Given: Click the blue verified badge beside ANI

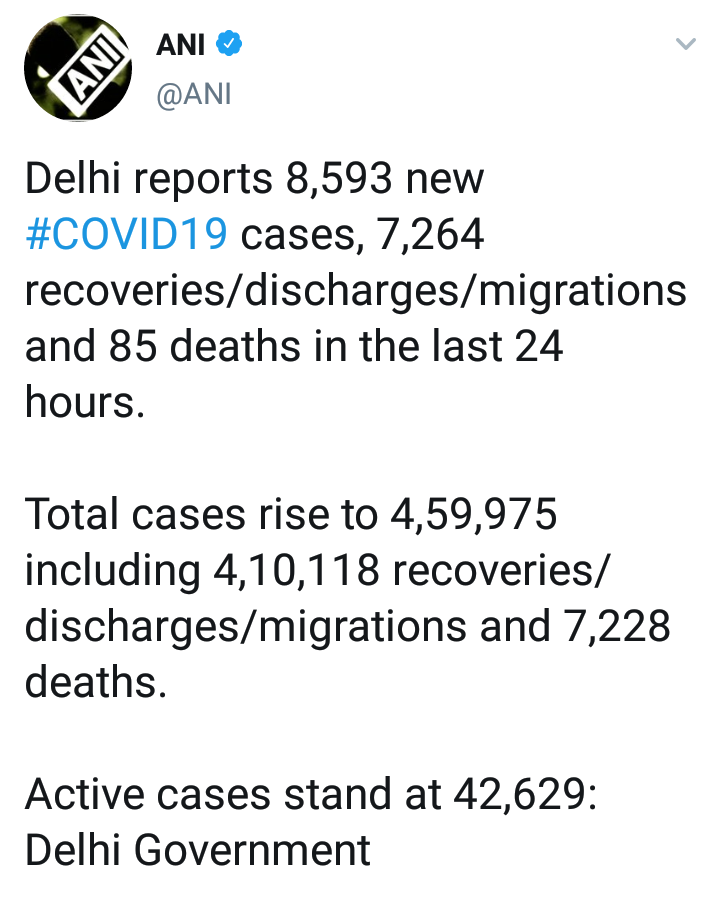Looking at the screenshot, I should click(x=229, y=45).
